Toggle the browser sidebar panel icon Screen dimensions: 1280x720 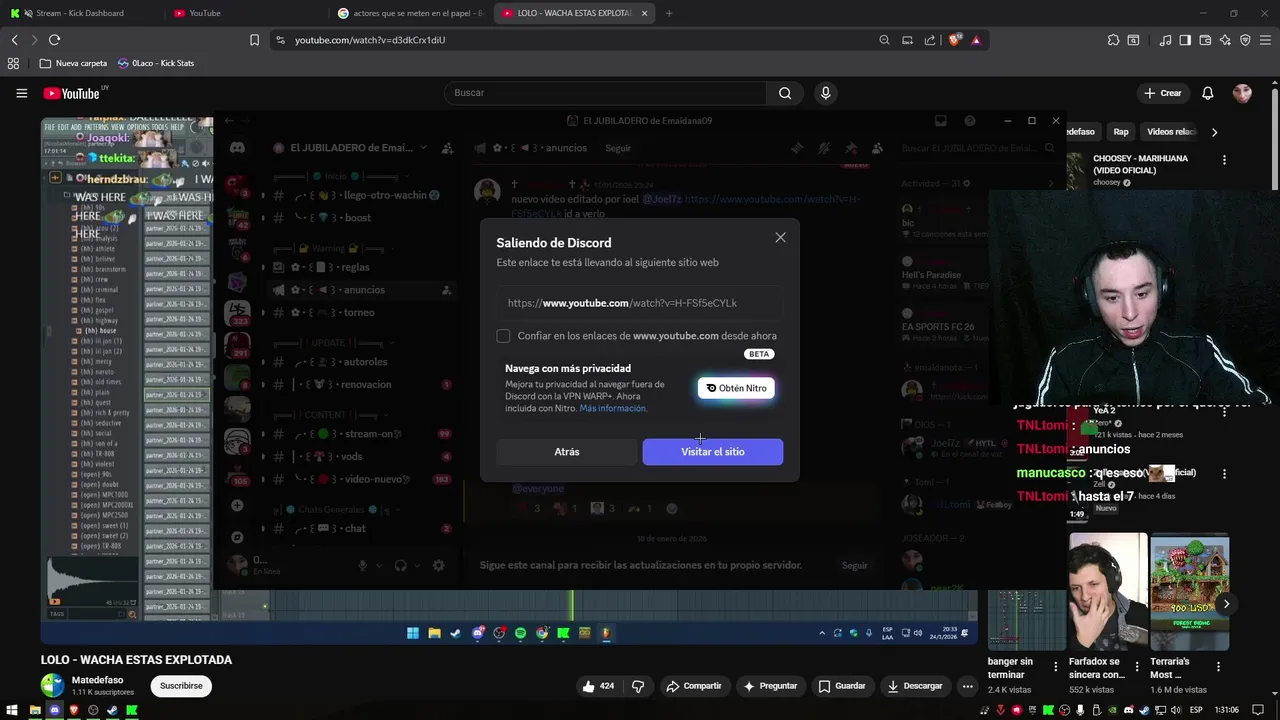[1185, 40]
